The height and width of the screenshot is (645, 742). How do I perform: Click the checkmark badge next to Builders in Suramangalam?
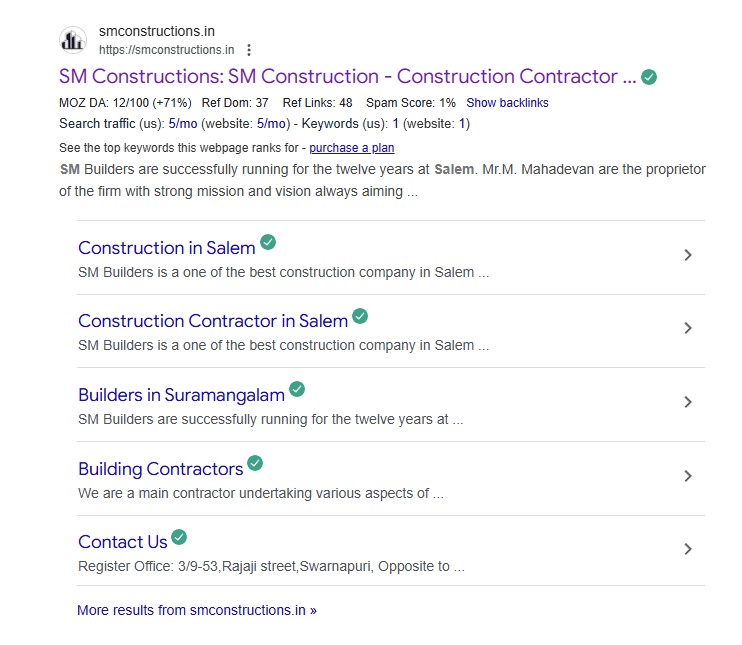[x=297, y=389]
